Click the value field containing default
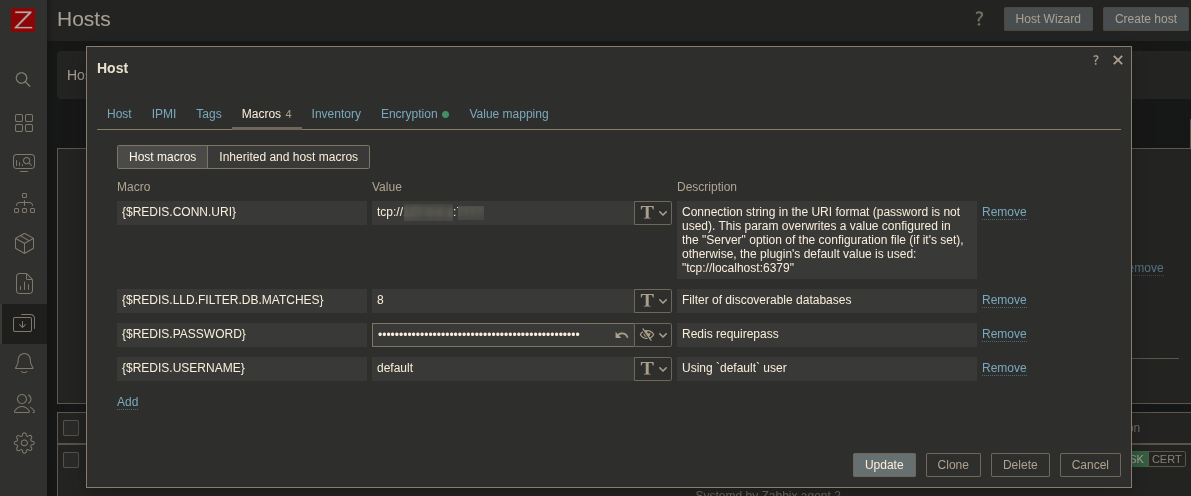This screenshot has height=496, width=1191. (x=503, y=369)
